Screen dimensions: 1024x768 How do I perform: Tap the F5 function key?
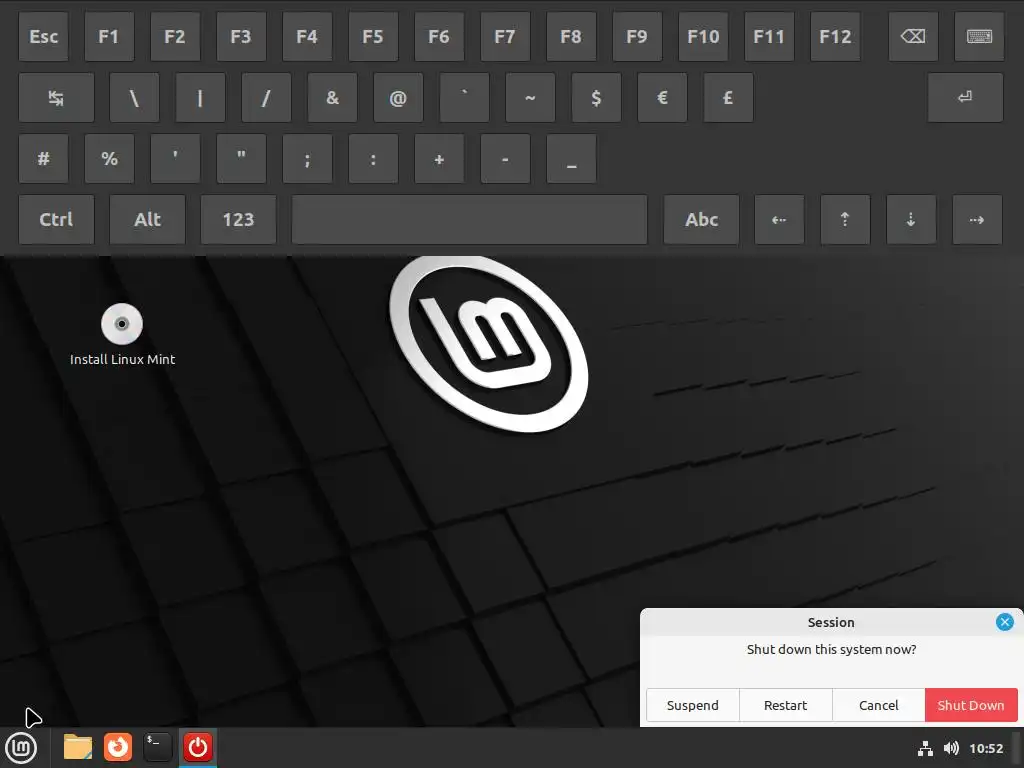(373, 37)
